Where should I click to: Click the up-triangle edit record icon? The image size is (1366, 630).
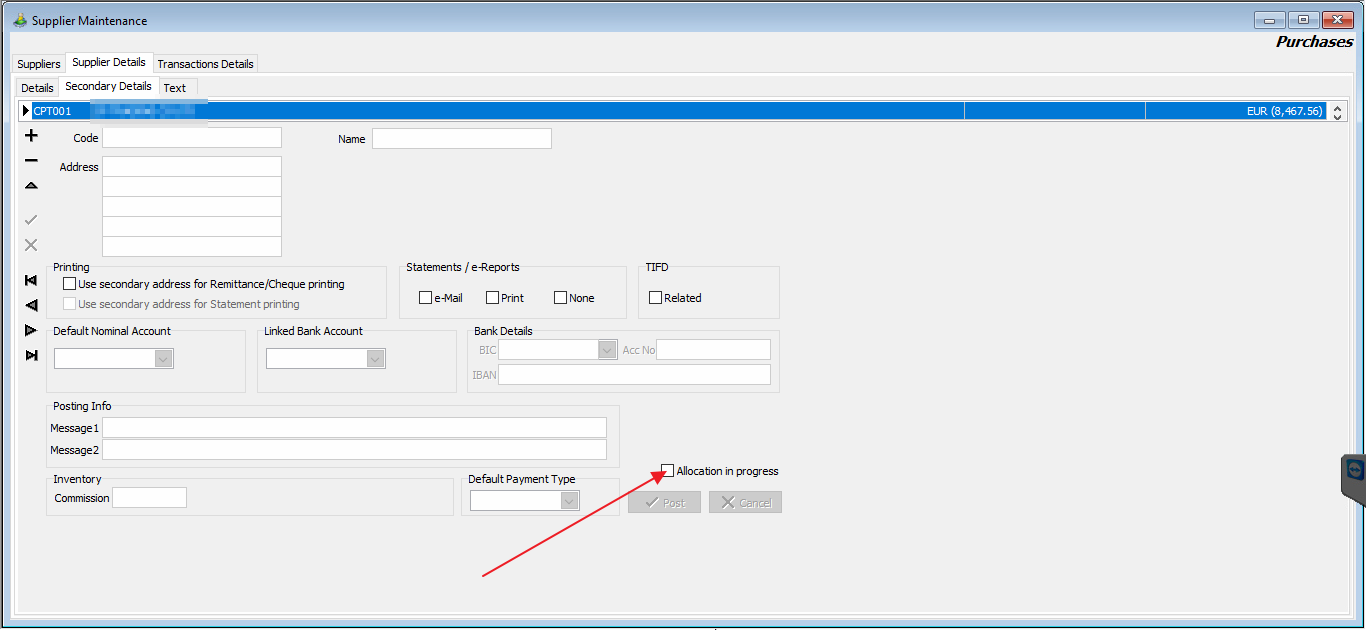[x=31, y=186]
